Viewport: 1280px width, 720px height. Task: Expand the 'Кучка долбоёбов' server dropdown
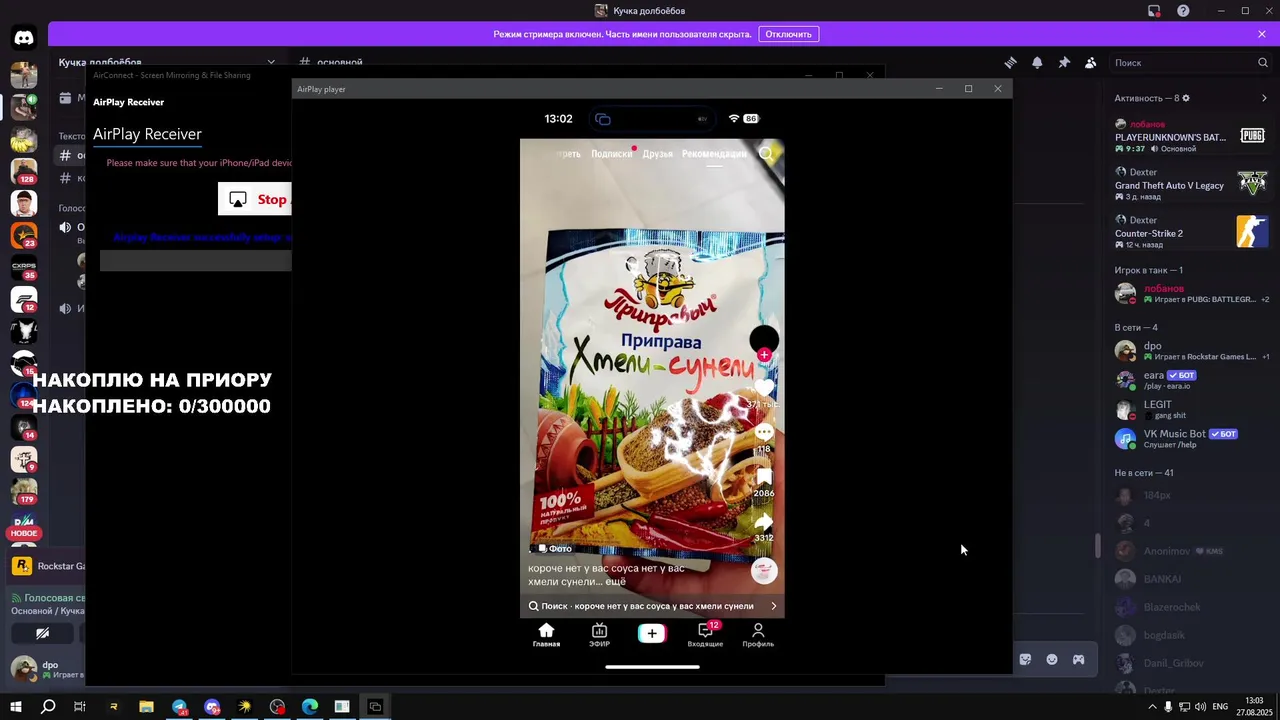pos(270,62)
